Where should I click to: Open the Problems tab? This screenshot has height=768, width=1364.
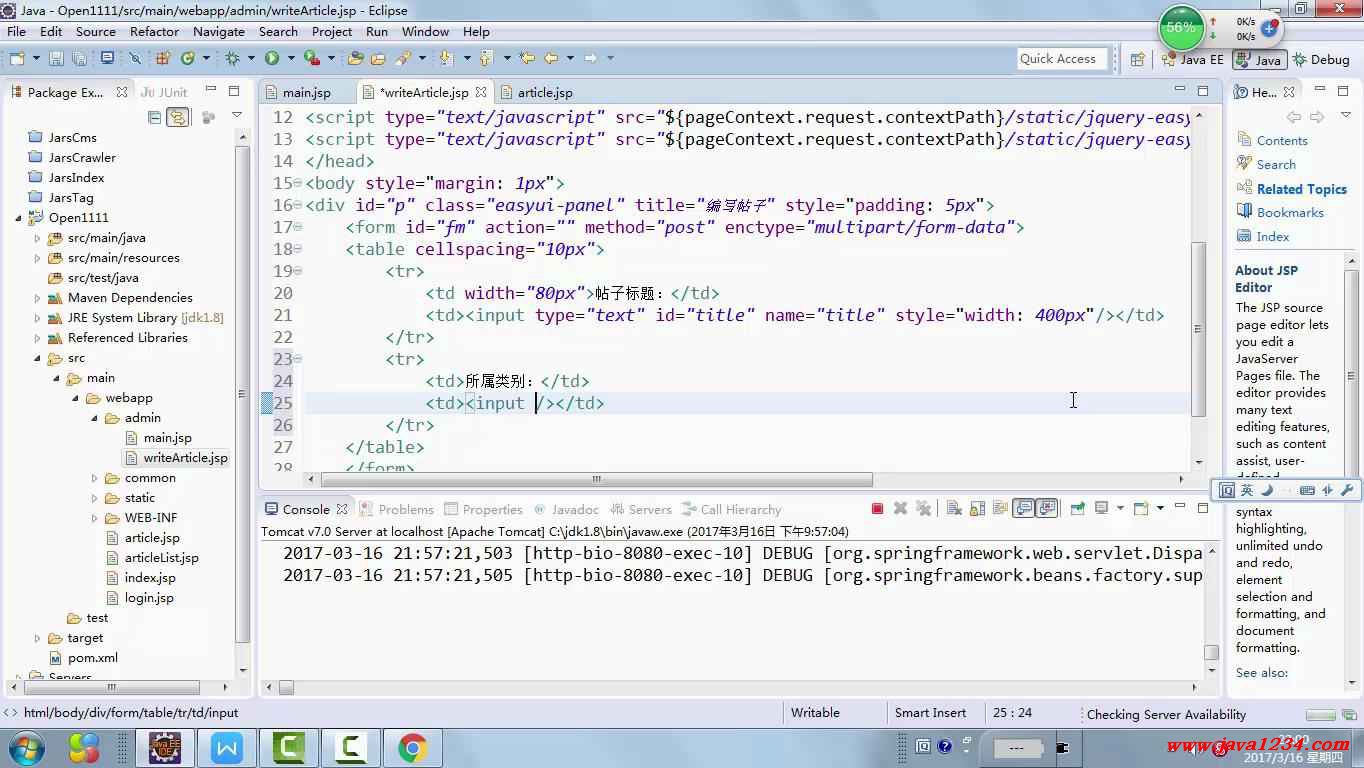click(x=406, y=509)
